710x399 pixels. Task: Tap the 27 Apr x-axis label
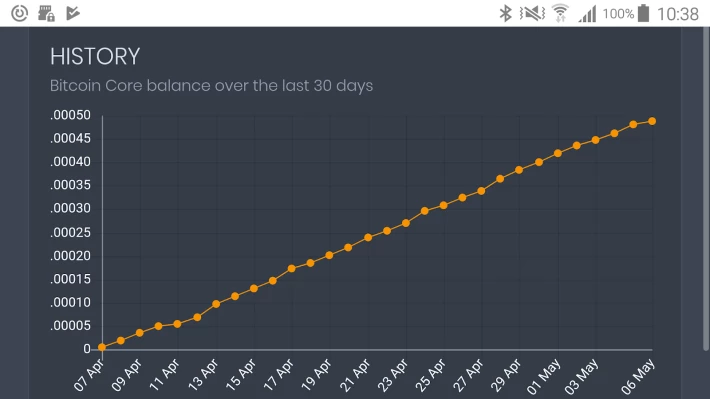click(x=468, y=375)
